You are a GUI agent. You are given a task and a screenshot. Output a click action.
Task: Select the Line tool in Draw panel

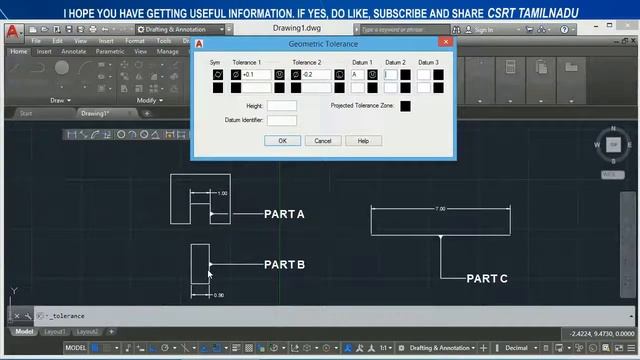tap(15, 67)
